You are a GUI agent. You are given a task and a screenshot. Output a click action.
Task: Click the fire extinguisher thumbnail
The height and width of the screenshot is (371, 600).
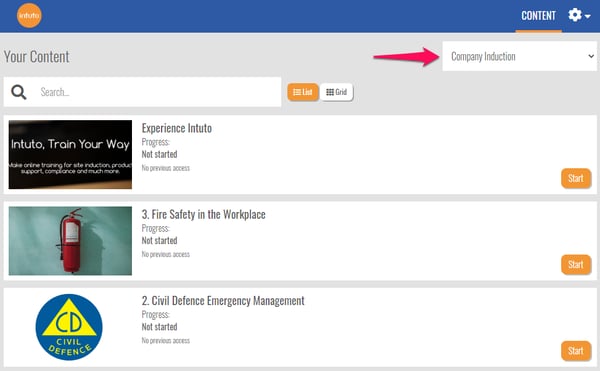coord(70,241)
